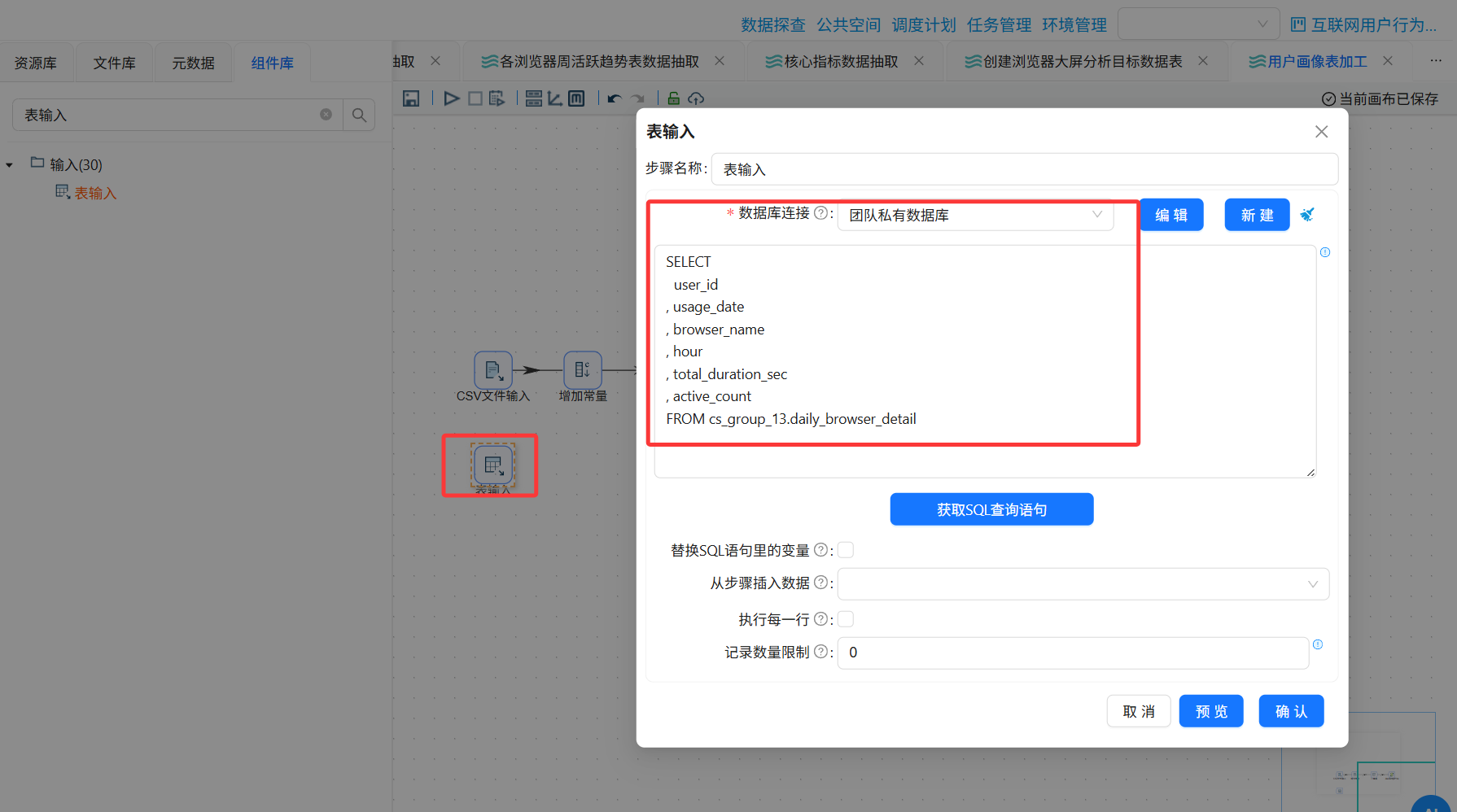The height and width of the screenshot is (812, 1457).
Task: Open the 数据库连接 dropdown
Action: 975,215
